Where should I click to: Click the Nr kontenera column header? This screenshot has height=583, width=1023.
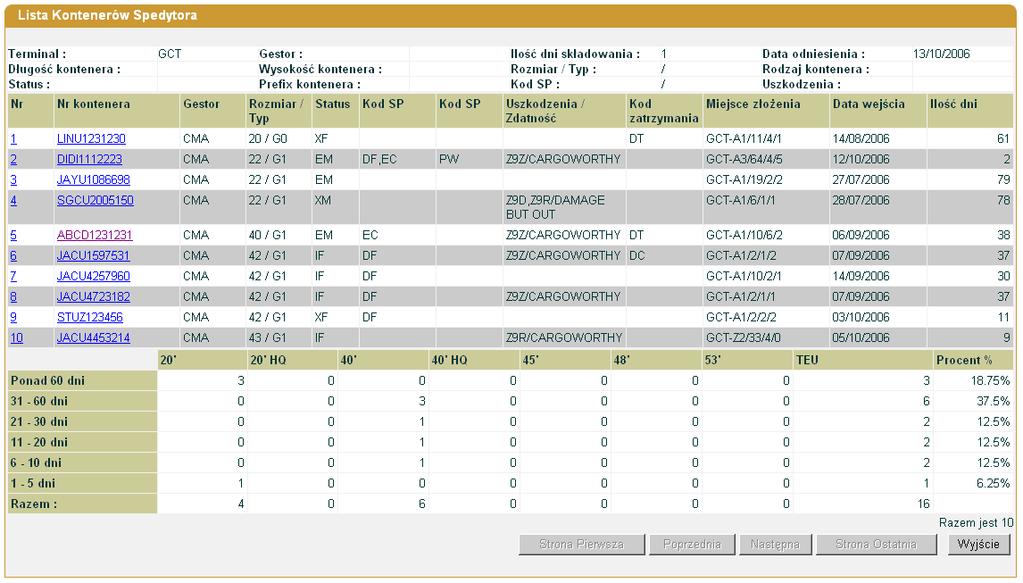[116, 111]
